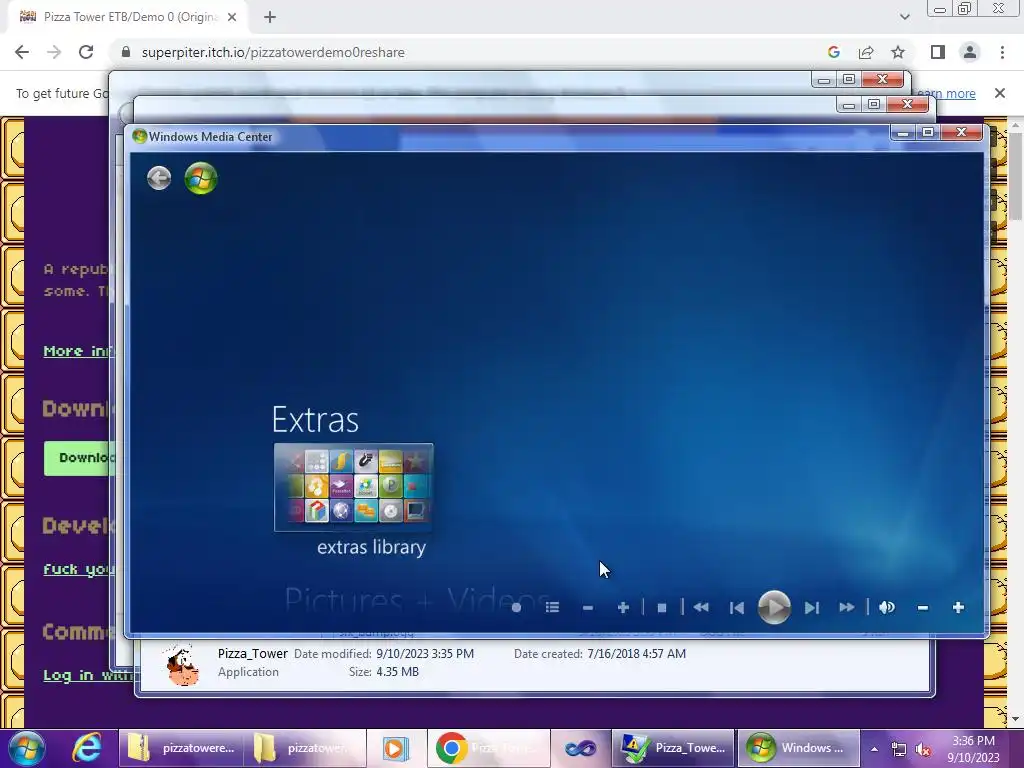
Task: Open Google icon in address bar
Action: [833, 52]
